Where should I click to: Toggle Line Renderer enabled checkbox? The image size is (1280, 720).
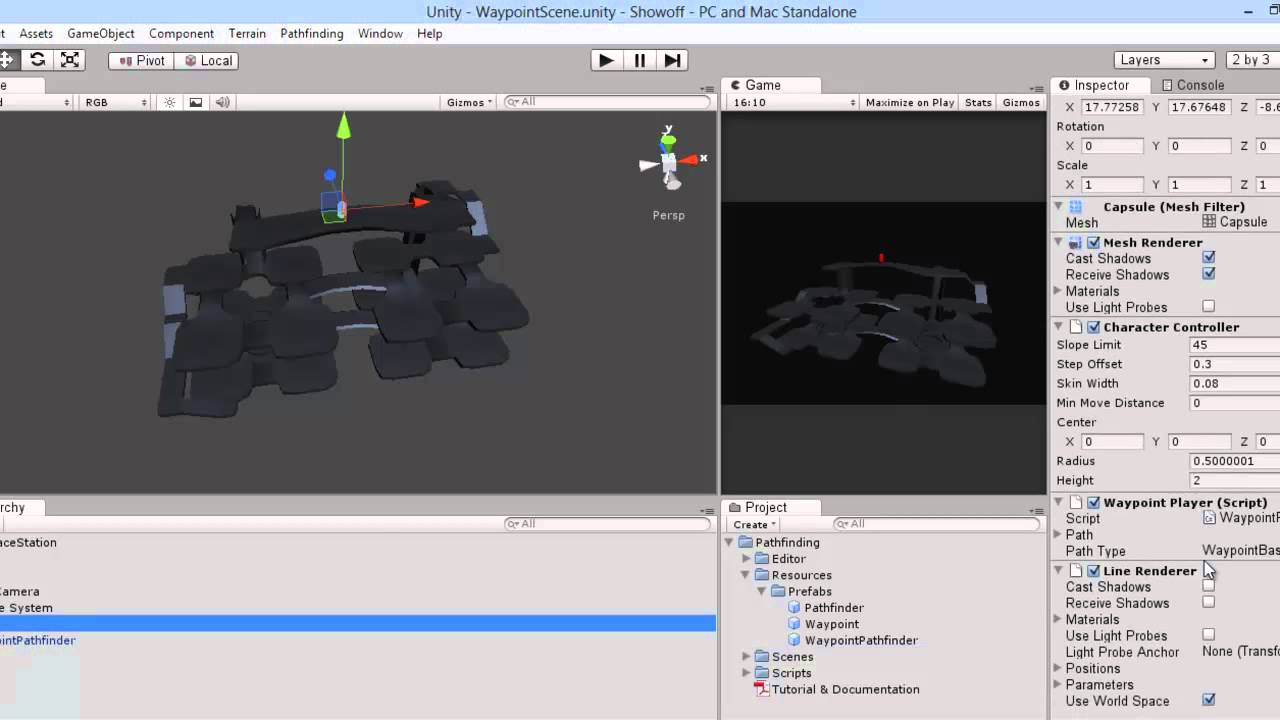pos(1094,571)
